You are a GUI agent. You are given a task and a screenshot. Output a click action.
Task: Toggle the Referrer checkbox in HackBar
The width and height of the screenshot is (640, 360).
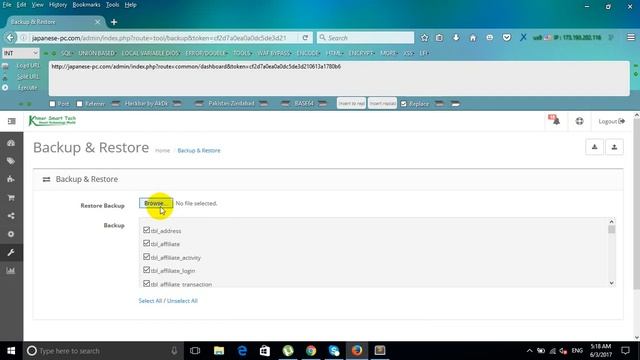click(x=80, y=104)
